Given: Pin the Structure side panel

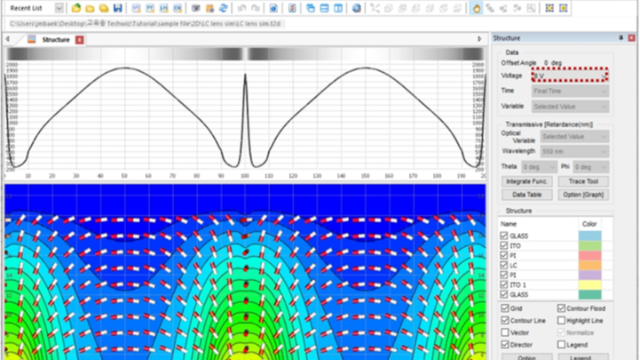Looking at the screenshot, I should click(x=621, y=38).
